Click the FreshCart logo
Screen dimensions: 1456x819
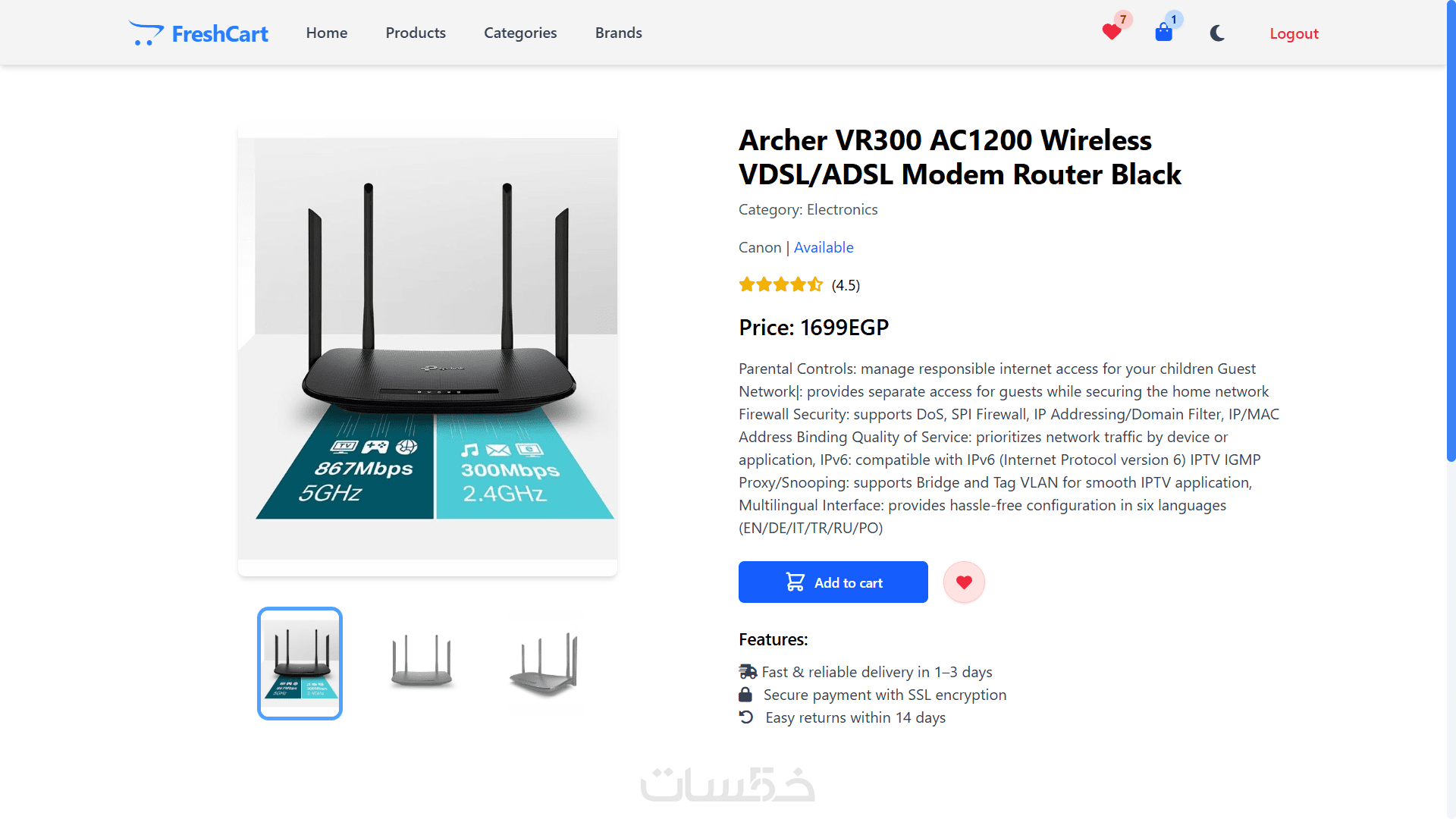click(x=199, y=33)
